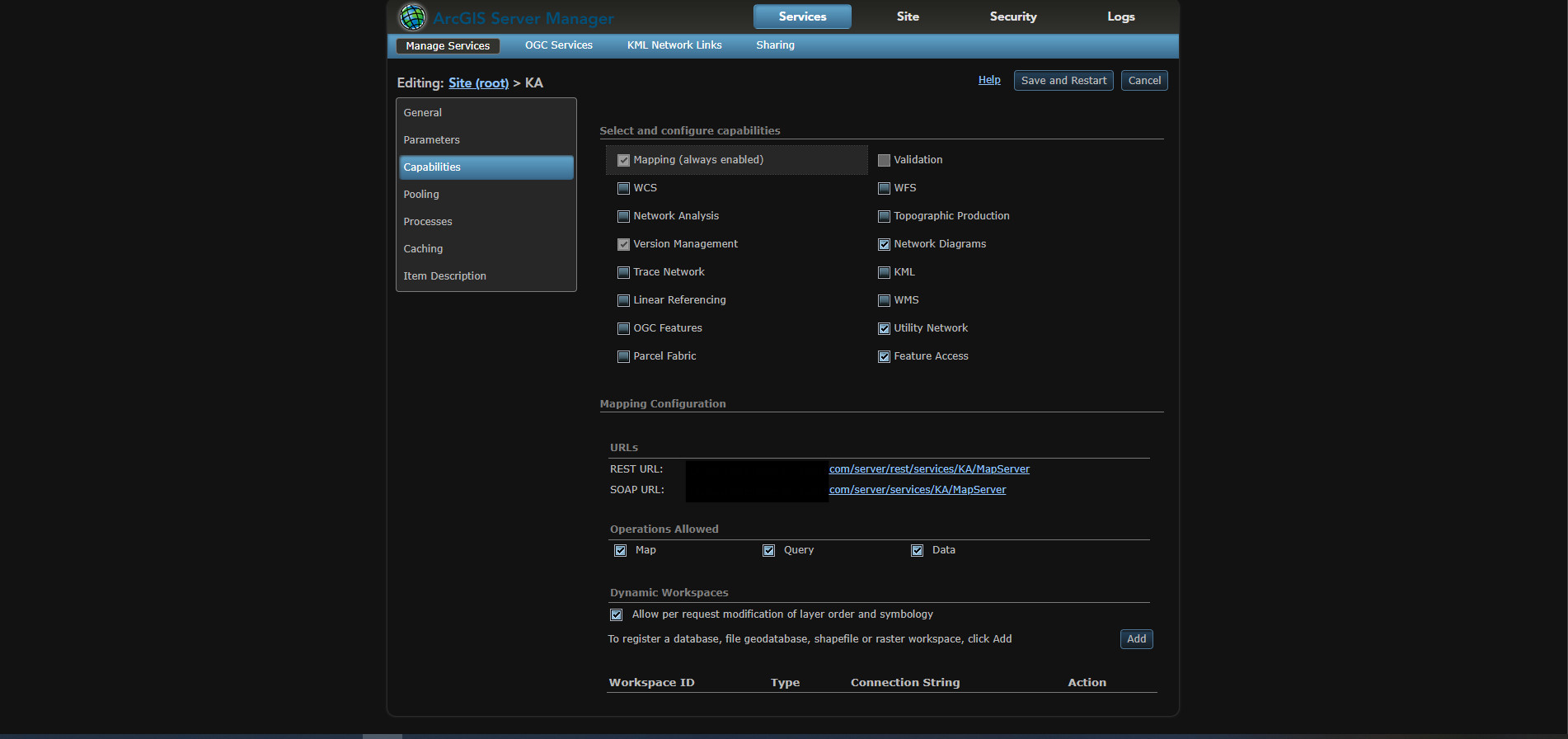The height and width of the screenshot is (739, 1568).
Task: Open Pooling settings page
Action: pyautogui.click(x=486, y=195)
